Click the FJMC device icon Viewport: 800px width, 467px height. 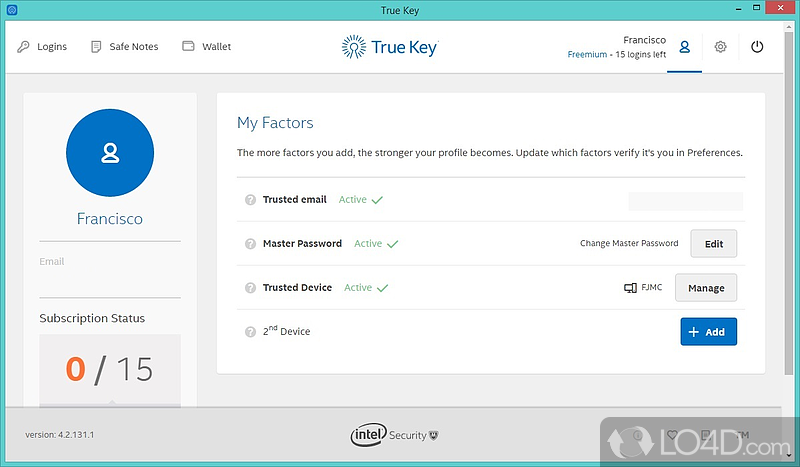click(x=630, y=288)
